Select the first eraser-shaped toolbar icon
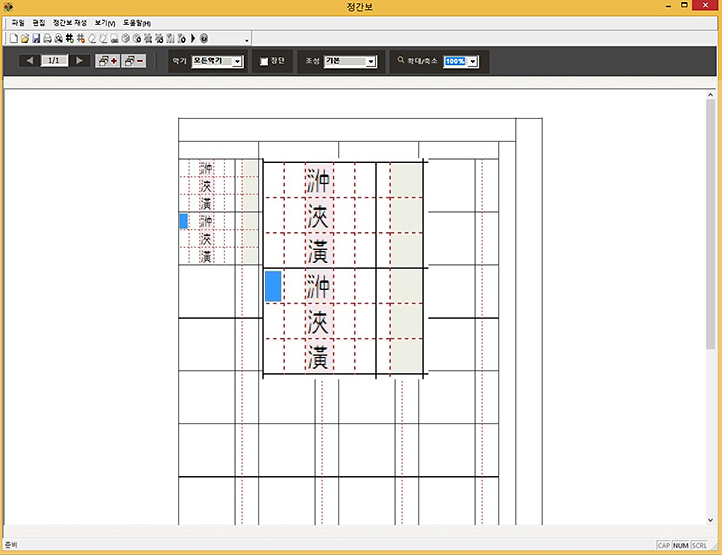This screenshot has width=722, height=555. coord(92,38)
